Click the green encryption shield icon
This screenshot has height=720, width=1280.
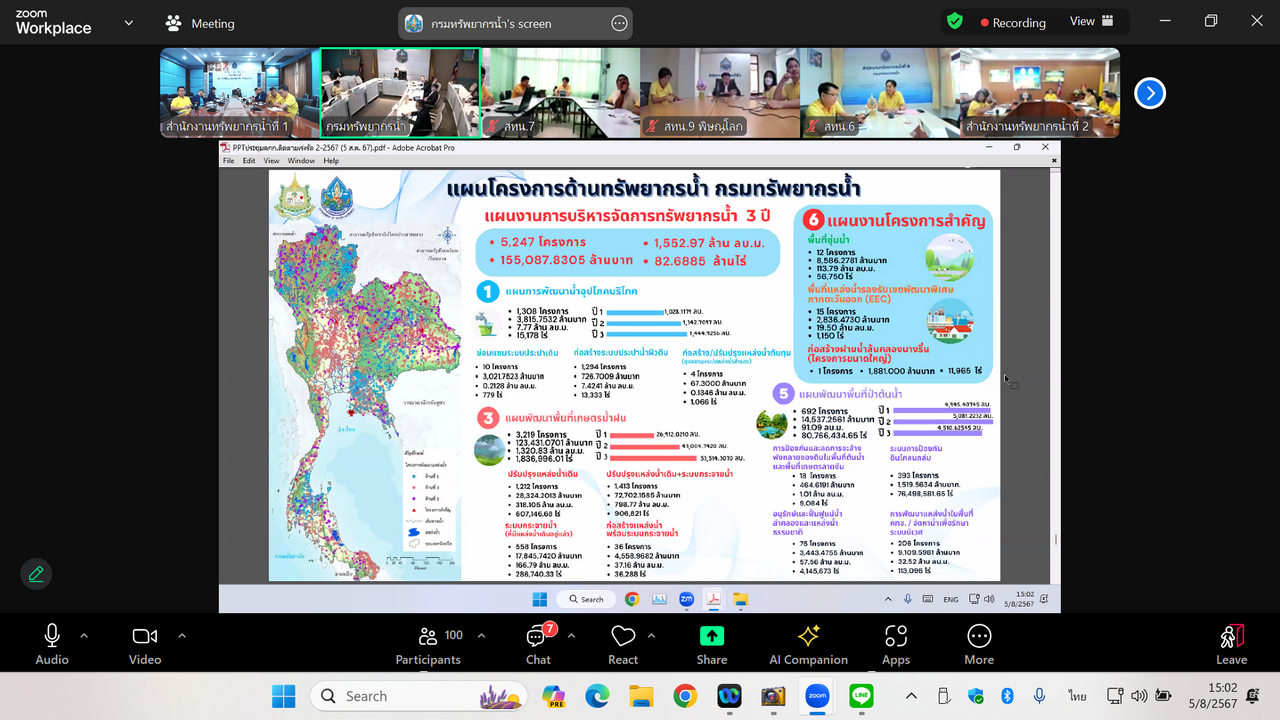(x=955, y=21)
